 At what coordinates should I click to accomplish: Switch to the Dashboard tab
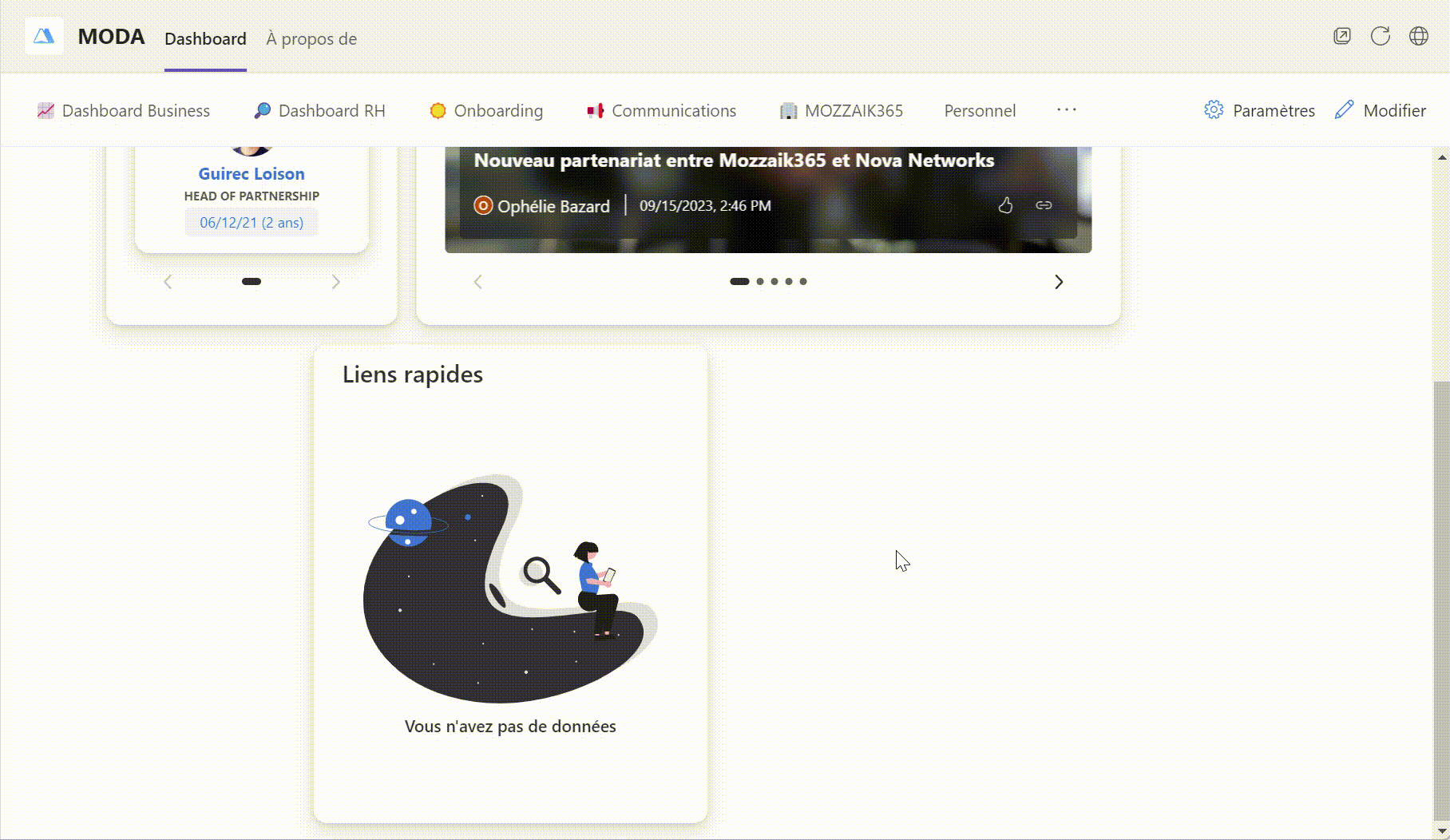coord(205,38)
